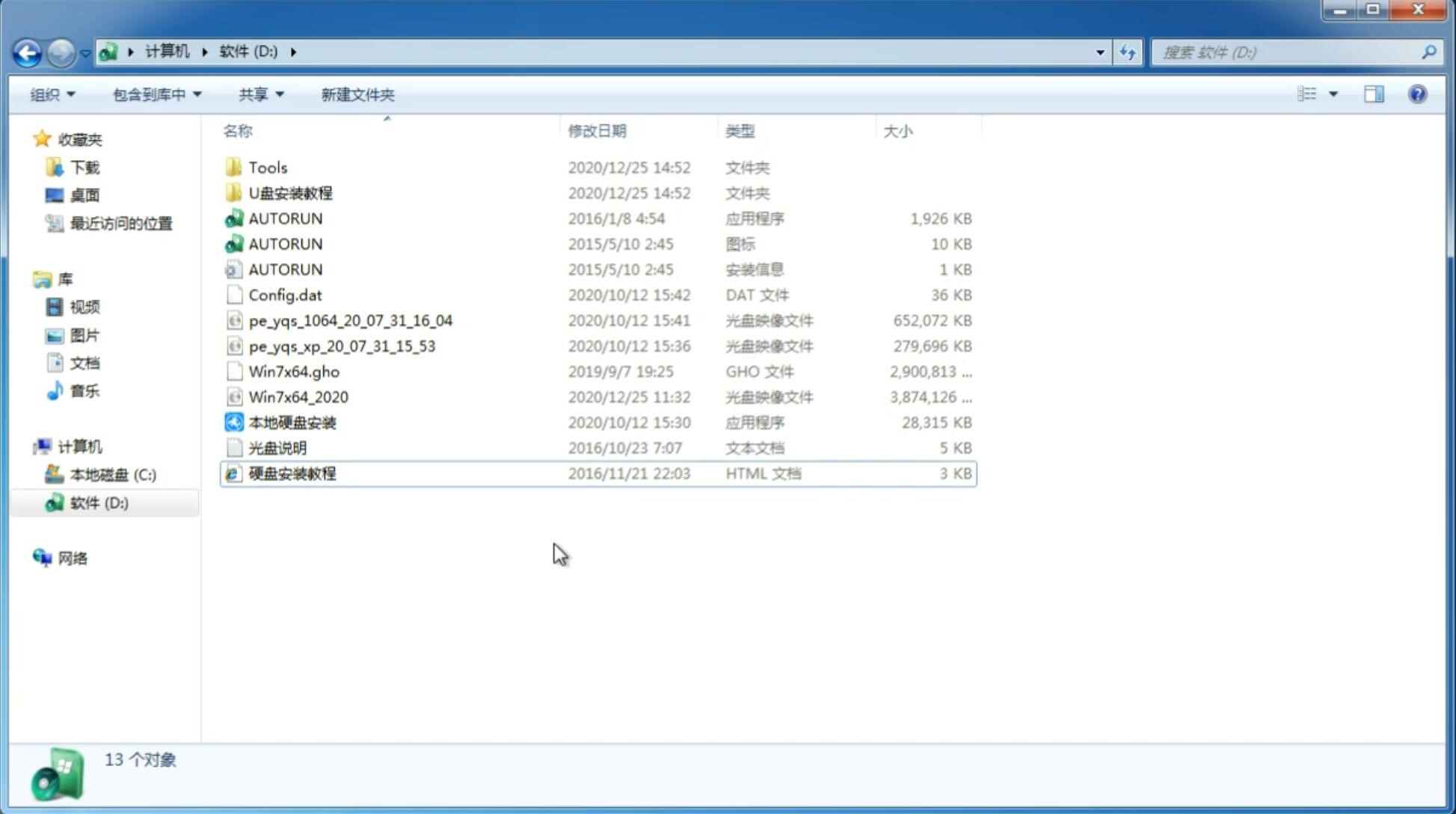Open pe_yqs_xp disc image file
Screen dimensions: 1456x814
coord(342,345)
